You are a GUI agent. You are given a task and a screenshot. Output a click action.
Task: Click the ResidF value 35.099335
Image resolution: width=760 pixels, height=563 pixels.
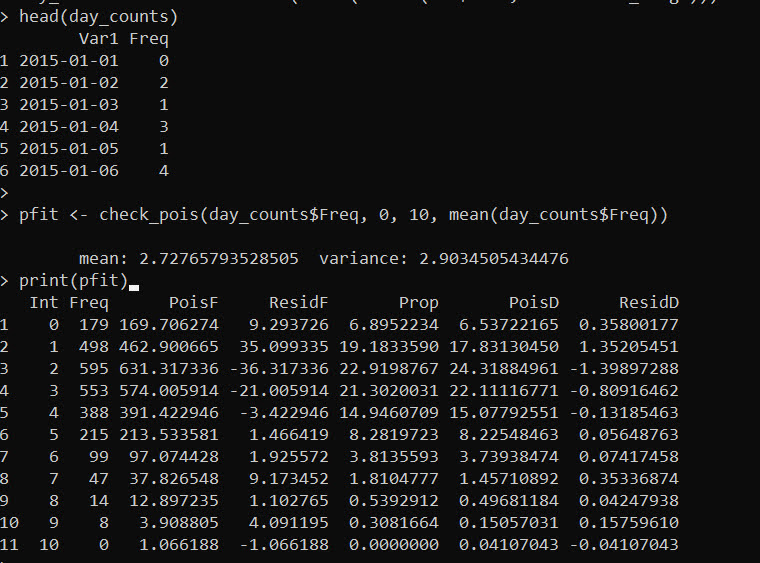(x=284, y=347)
